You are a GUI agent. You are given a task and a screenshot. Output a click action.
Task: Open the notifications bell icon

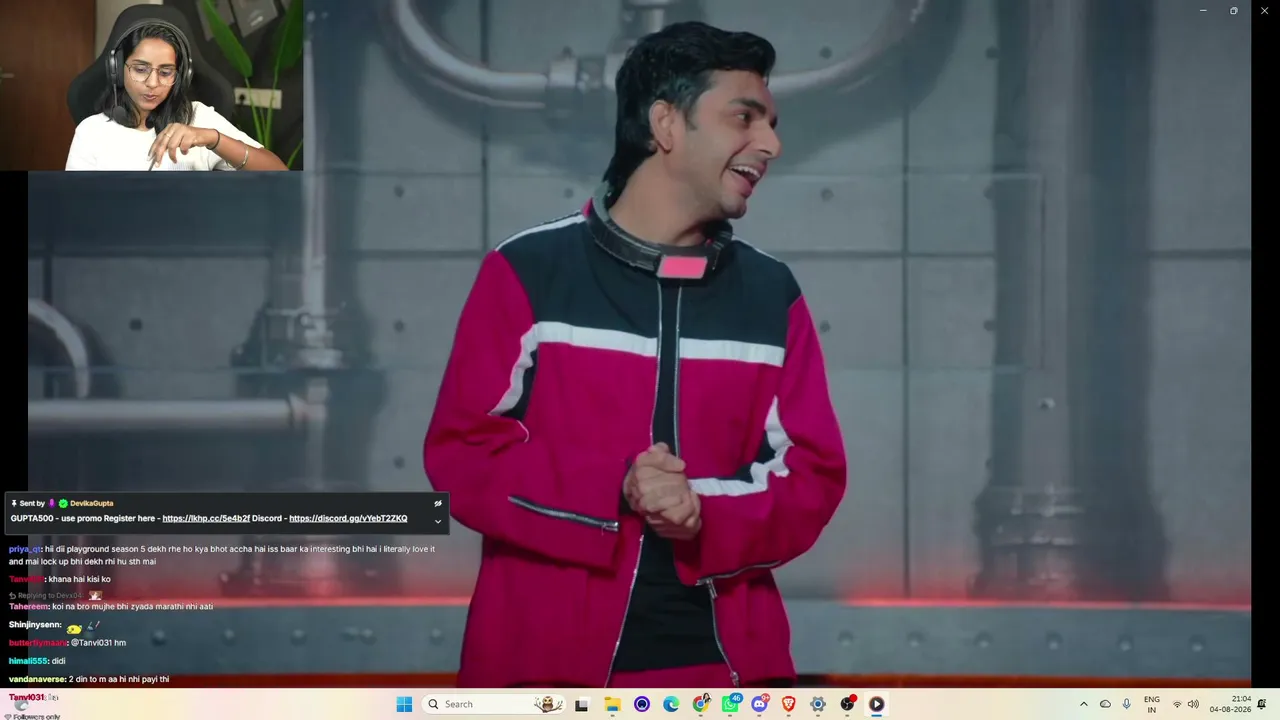1262,704
